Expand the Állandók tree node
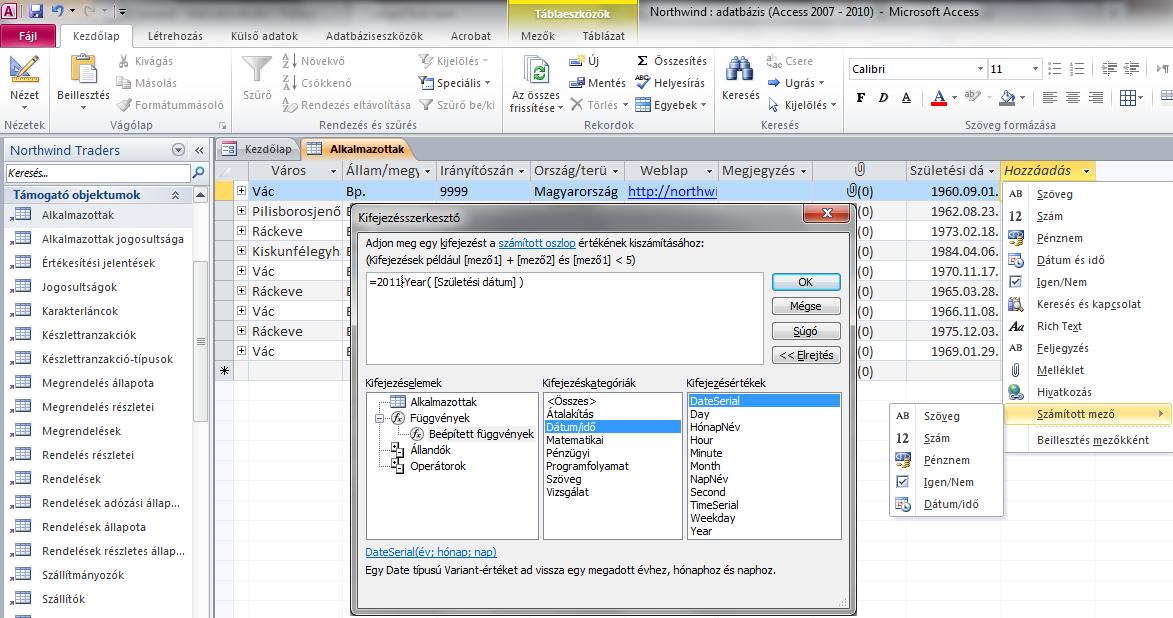 [397, 450]
